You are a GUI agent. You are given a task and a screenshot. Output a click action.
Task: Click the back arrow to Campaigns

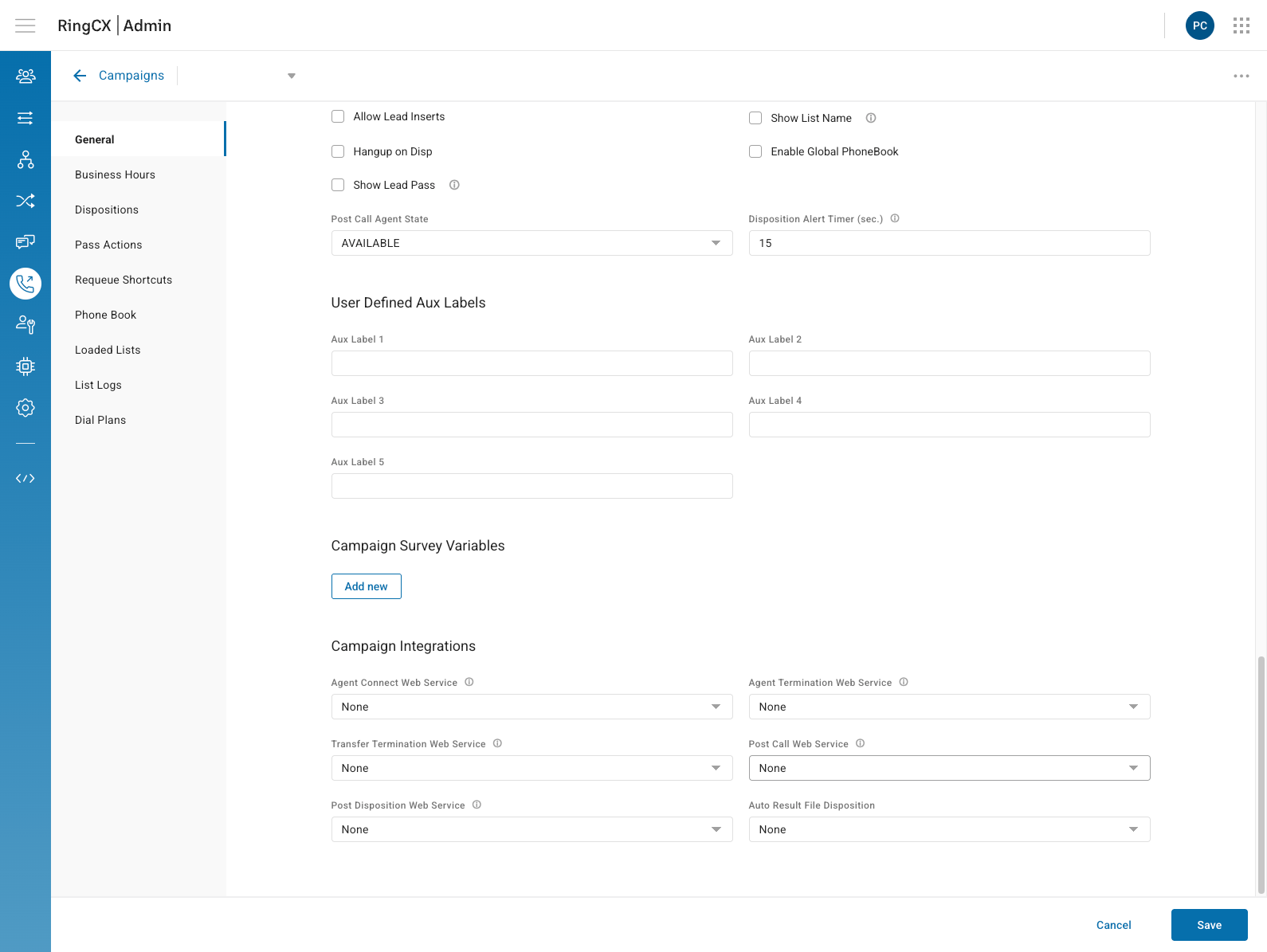pos(80,76)
